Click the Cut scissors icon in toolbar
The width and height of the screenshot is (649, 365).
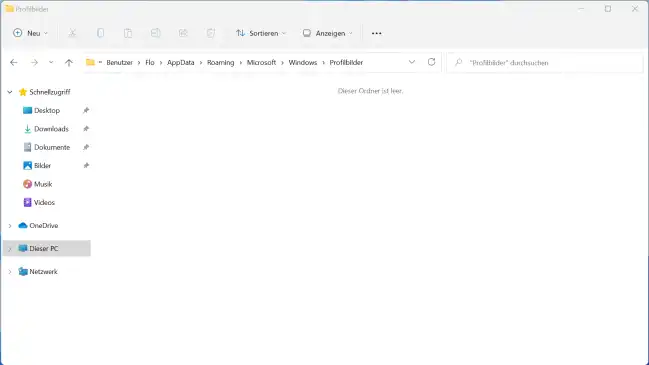(72, 33)
